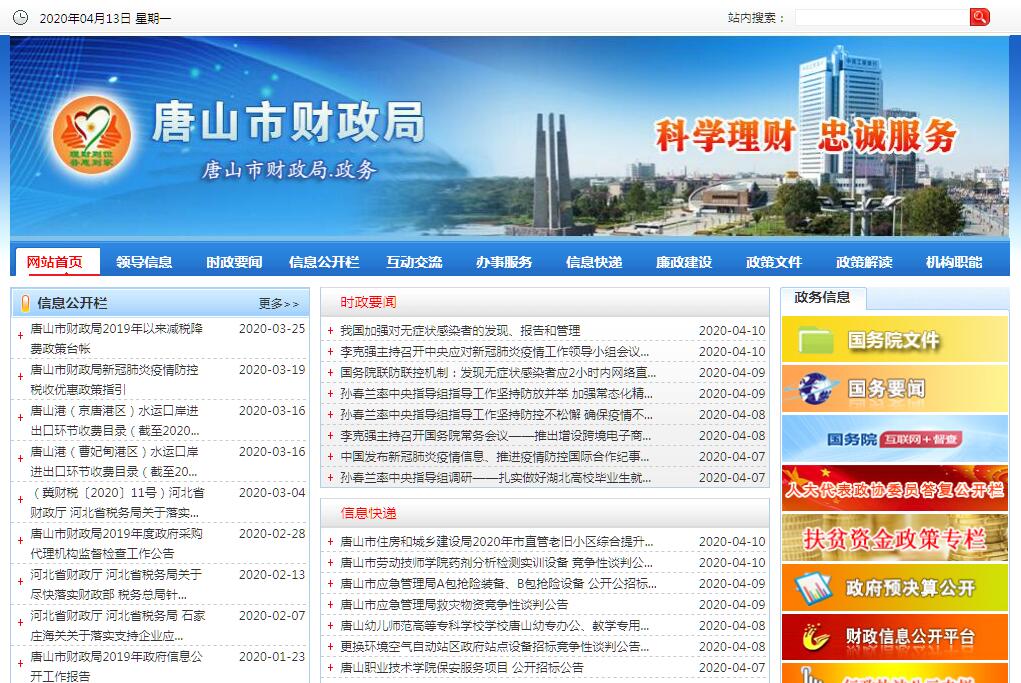The image size is (1021, 683).
Task: Go to the 办事服务 menu item
Action: click(504, 262)
